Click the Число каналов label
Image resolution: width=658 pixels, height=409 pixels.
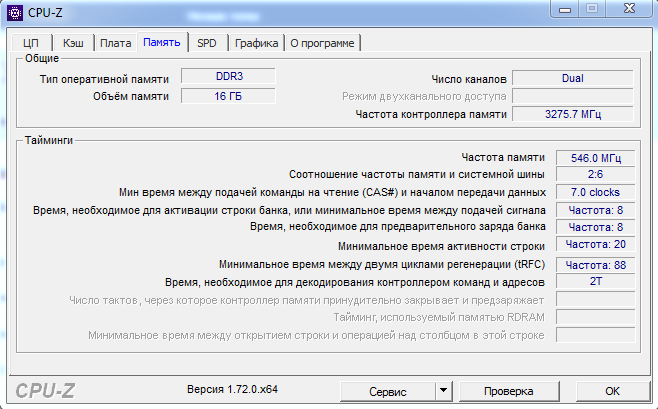tap(469, 79)
